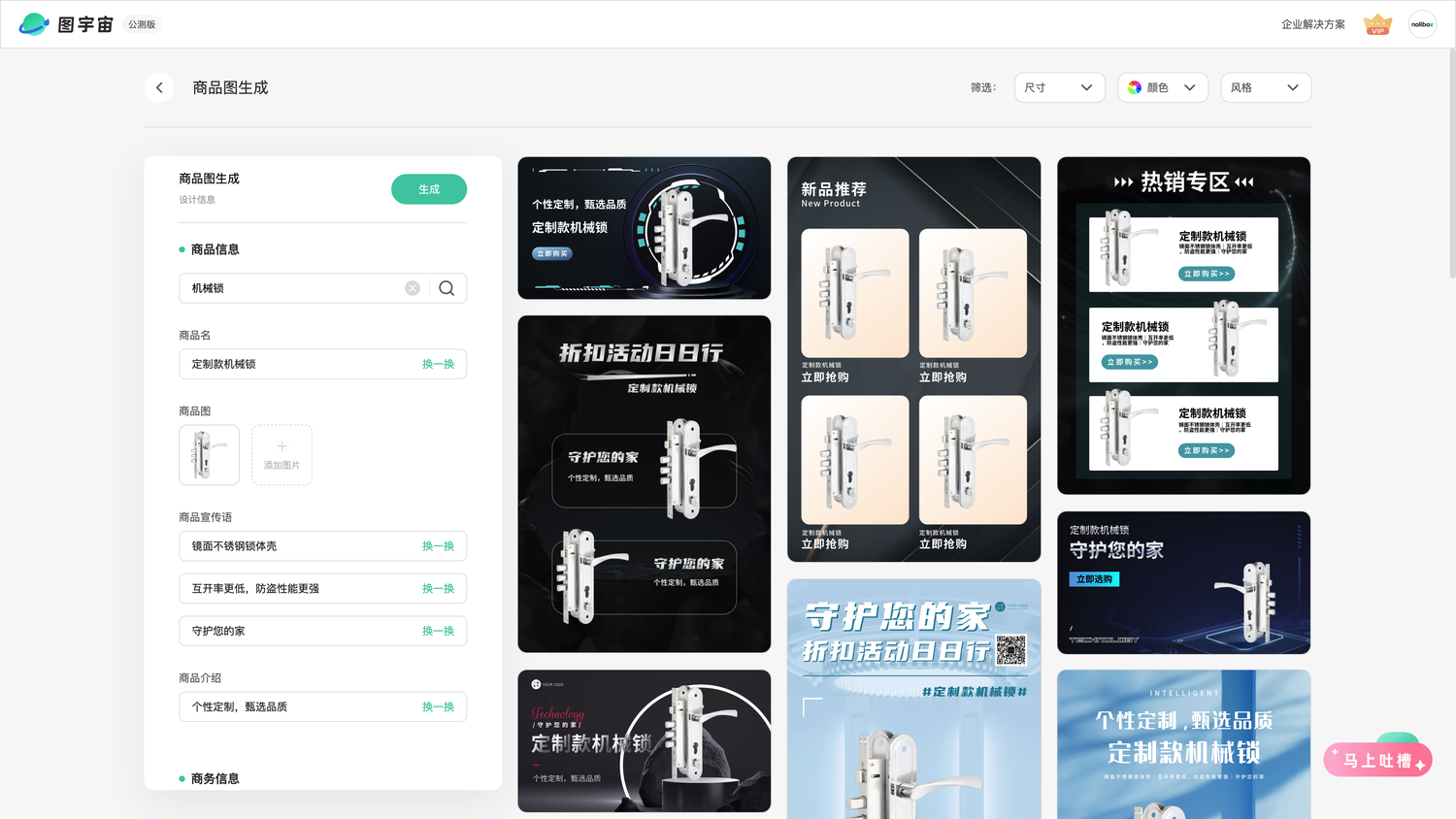Open the nolibox user avatar
The image size is (1456, 819).
pos(1422,24)
